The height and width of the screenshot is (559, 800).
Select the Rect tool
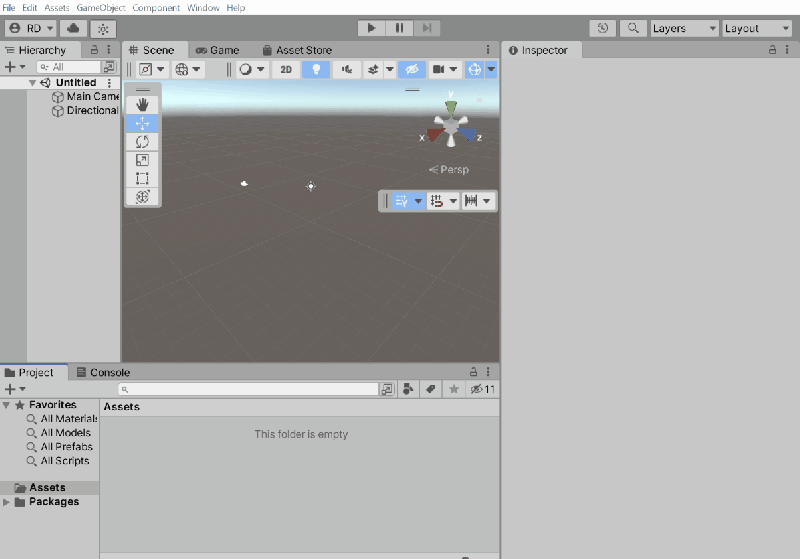pyautogui.click(x=142, y=179)
